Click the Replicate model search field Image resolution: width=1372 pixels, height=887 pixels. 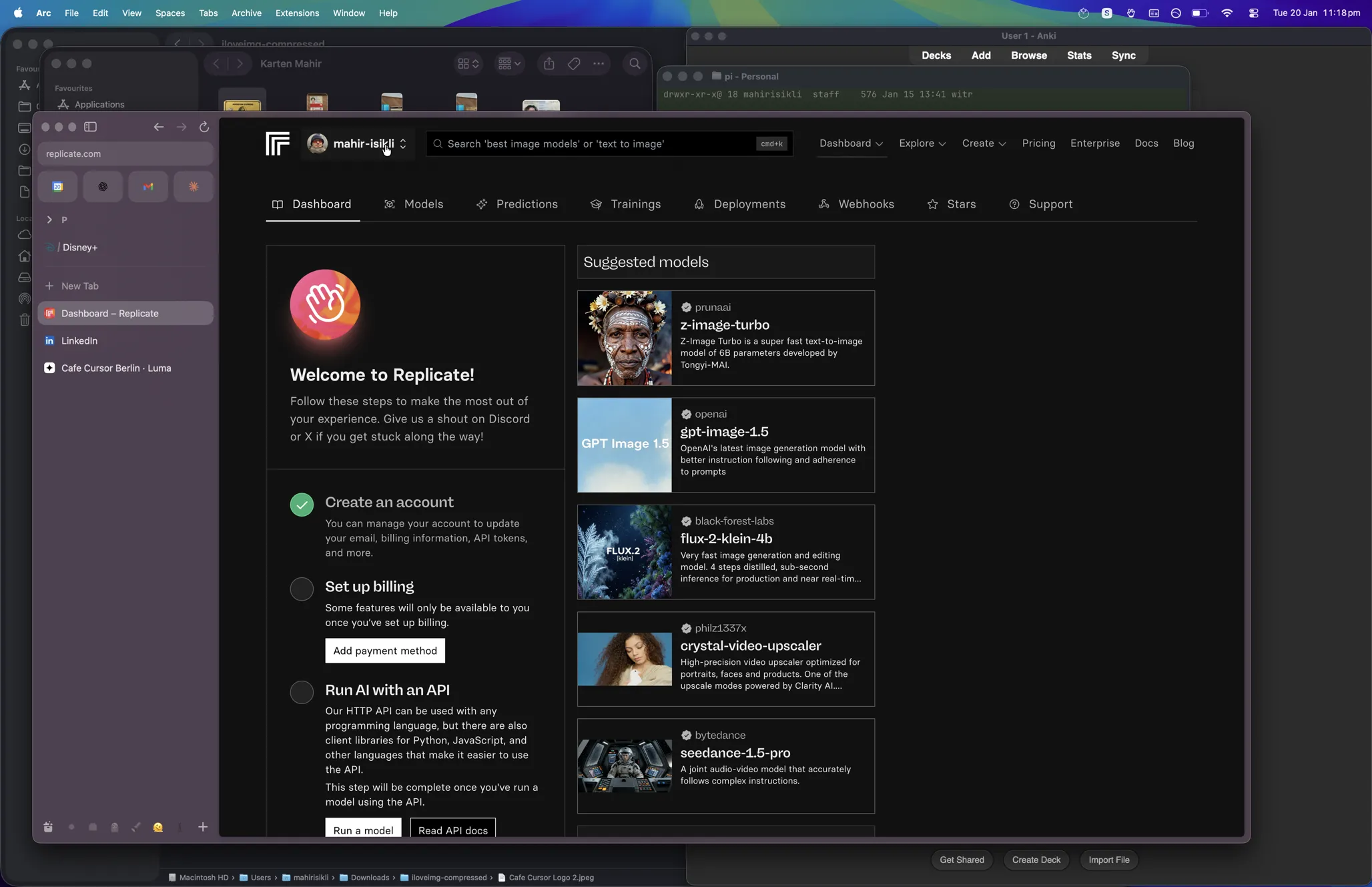point(609,143)
